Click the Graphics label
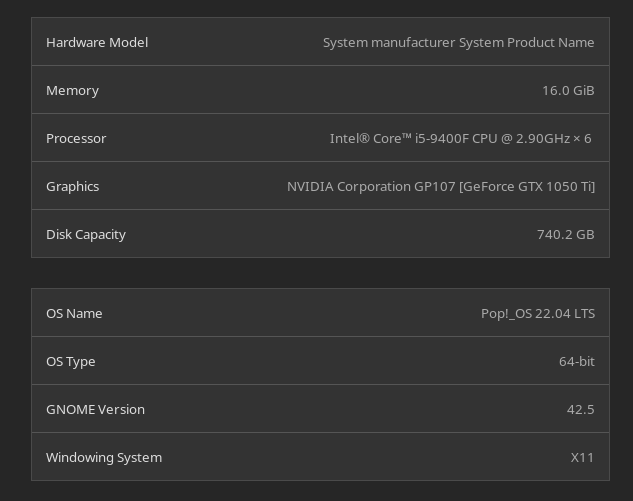Image resolution: width=633 pixels, height=501 pixels. click(x=72, y=186)
